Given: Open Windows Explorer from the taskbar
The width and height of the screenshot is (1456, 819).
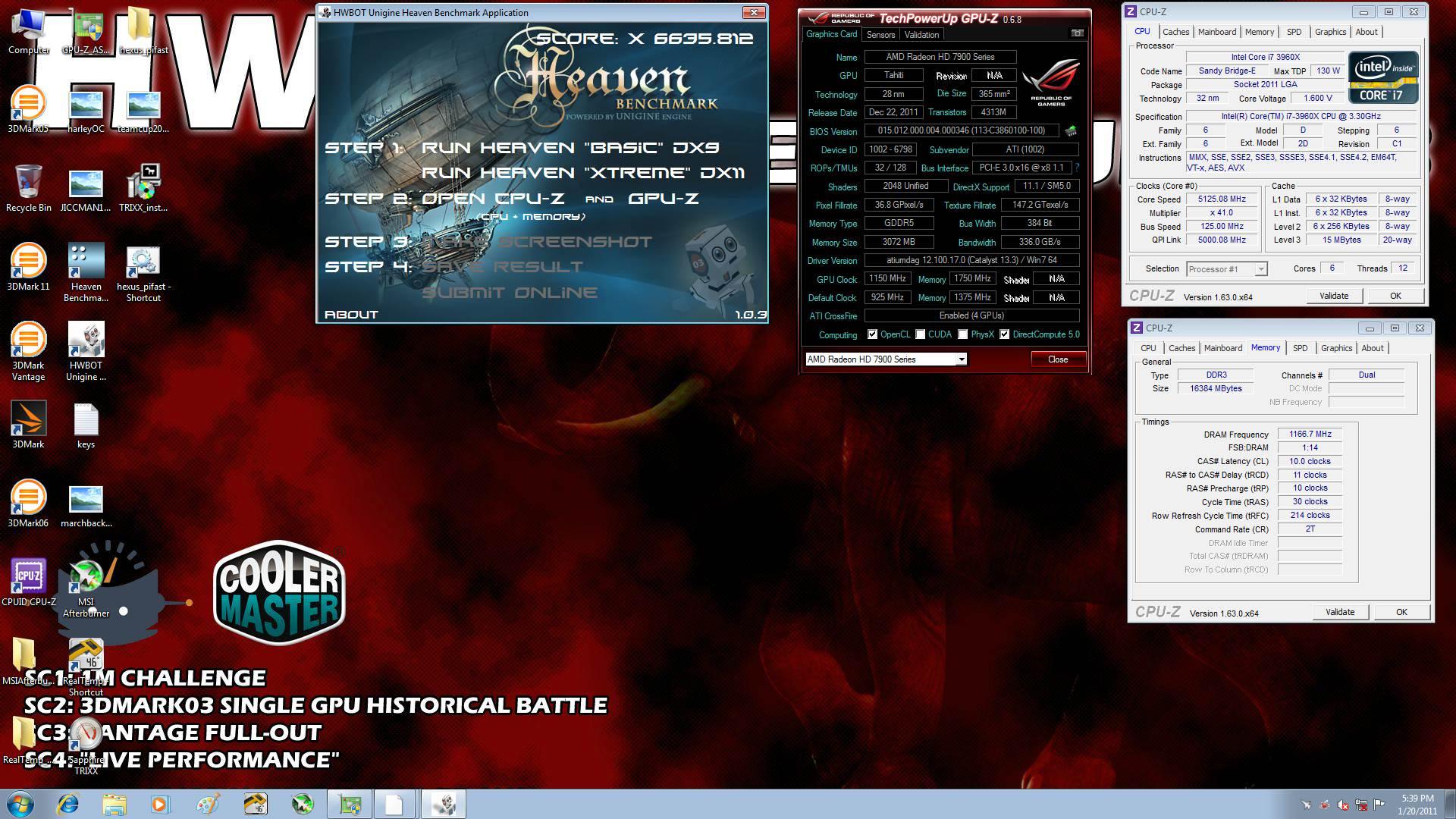Looking at the screenshot, I should coord(115,804).
